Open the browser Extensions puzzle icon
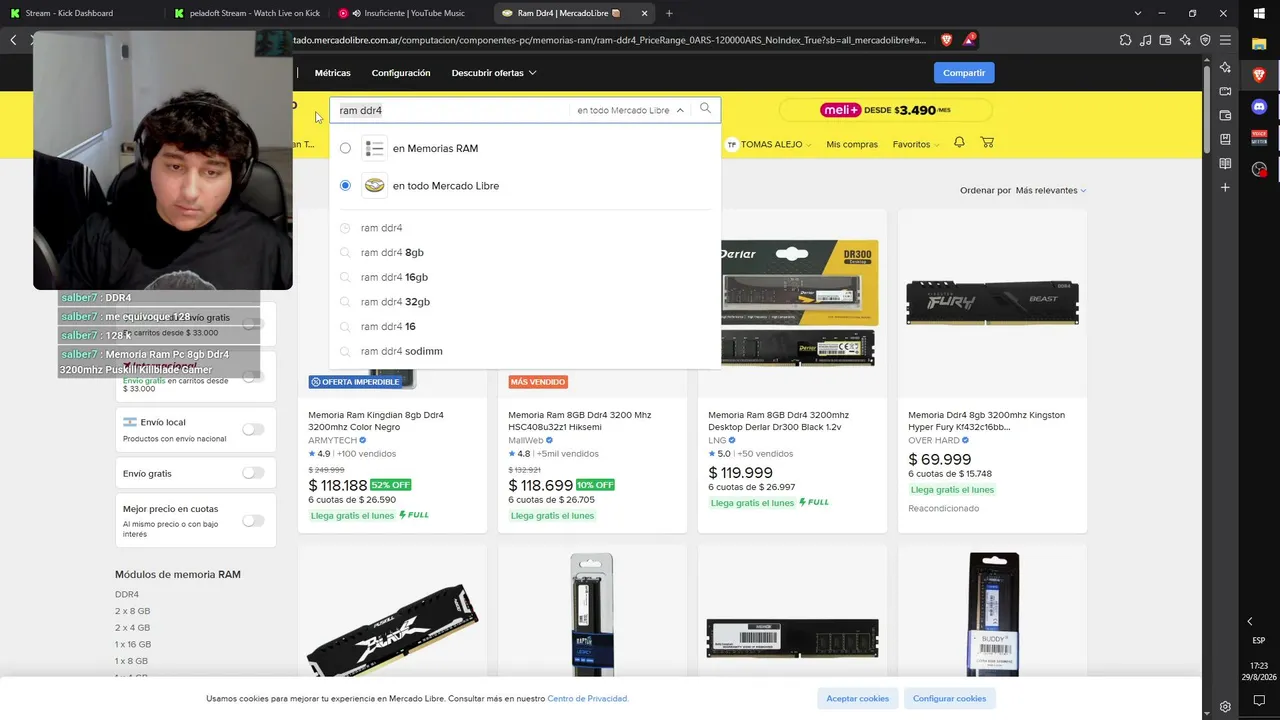The image size is (1280, 720). pos(1125,40)
